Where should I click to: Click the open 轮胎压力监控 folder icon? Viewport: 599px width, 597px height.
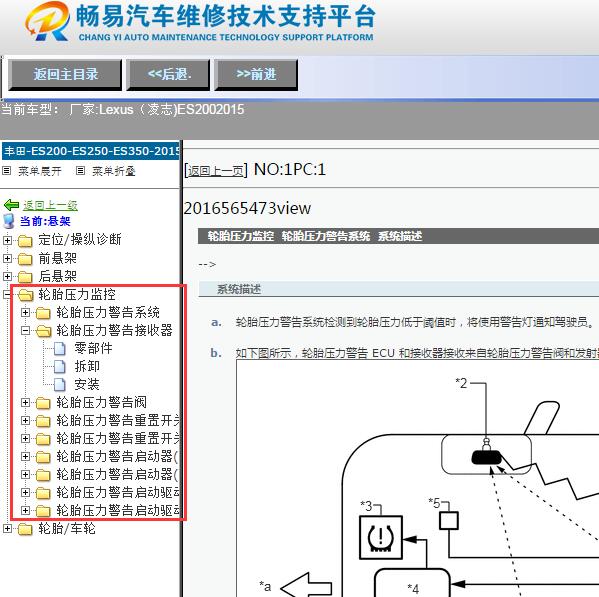click(25, 295)
